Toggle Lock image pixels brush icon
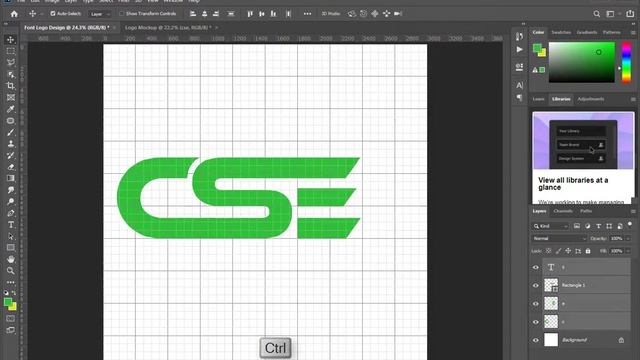This screenshot has height=360, width=640. pos(558,251)
